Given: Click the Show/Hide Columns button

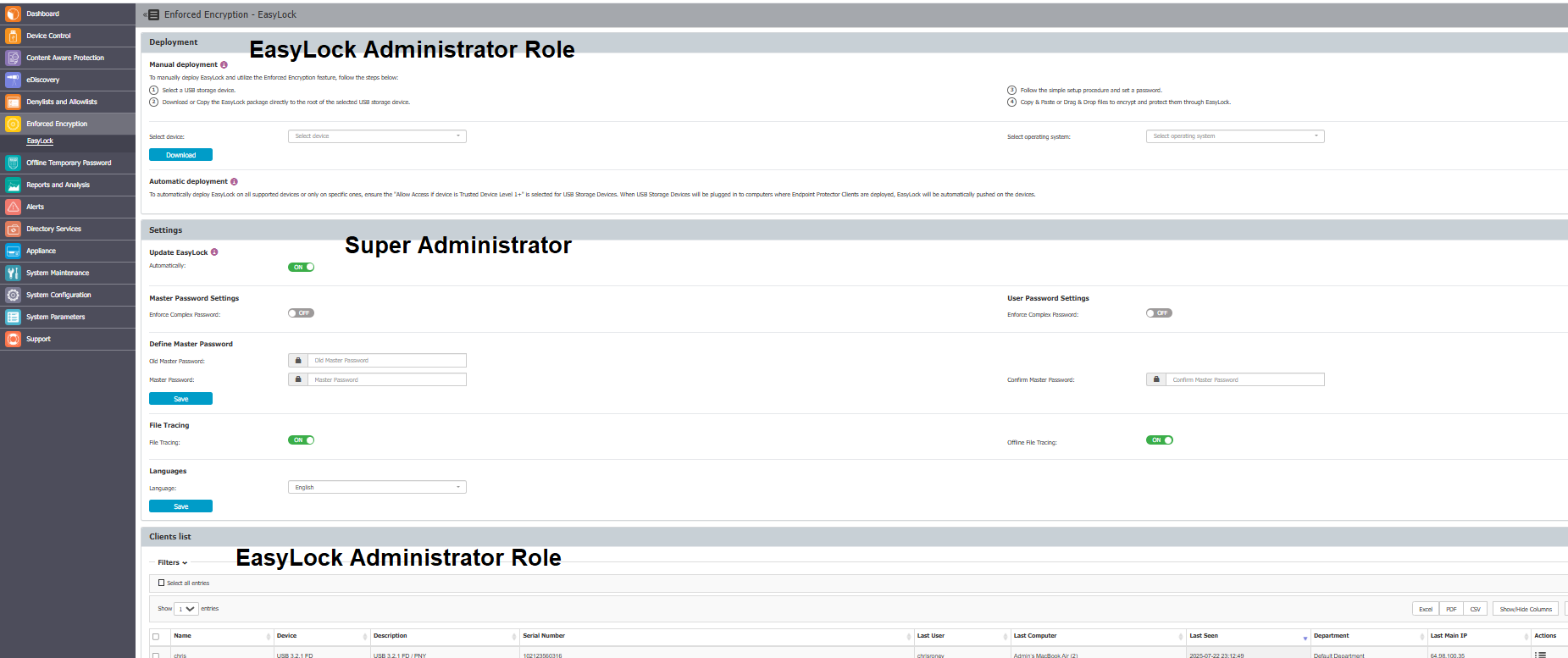Looking at the screenshot, I should point(1526,609).
